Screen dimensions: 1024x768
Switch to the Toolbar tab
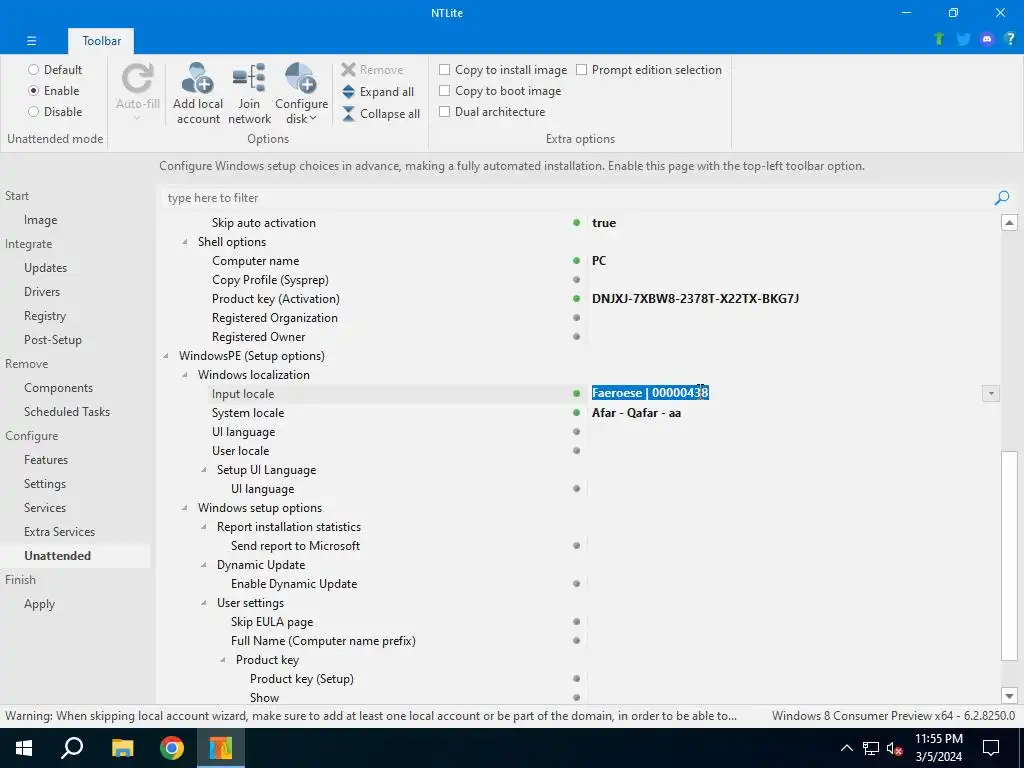pyautogui.click(x=101, y=40)
